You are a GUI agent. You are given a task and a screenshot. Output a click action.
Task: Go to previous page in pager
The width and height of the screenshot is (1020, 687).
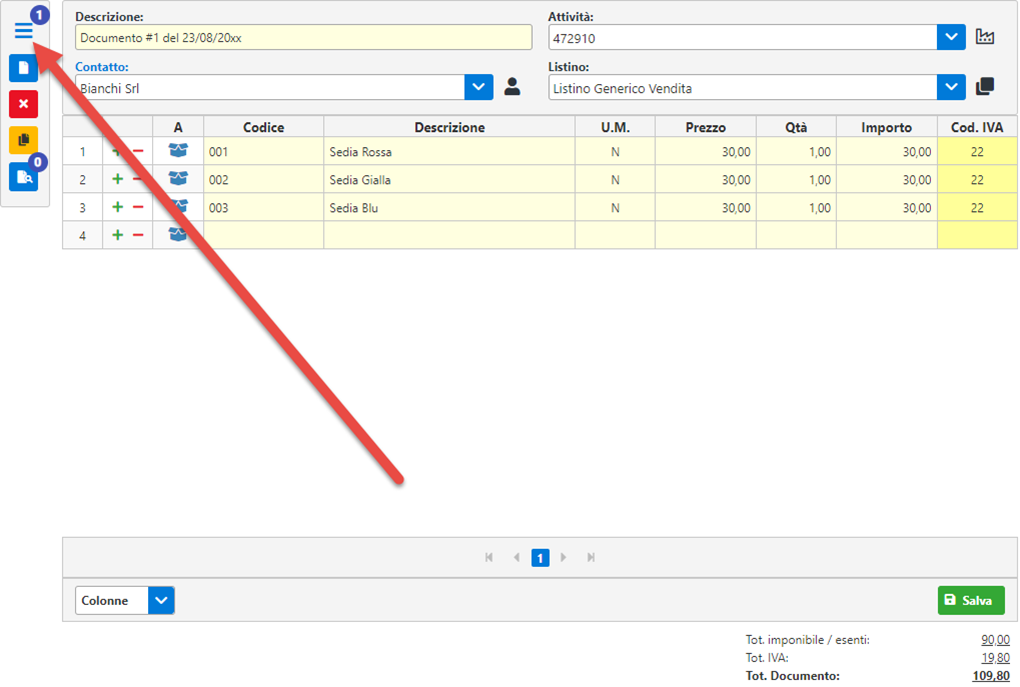[x=517, y=558]
